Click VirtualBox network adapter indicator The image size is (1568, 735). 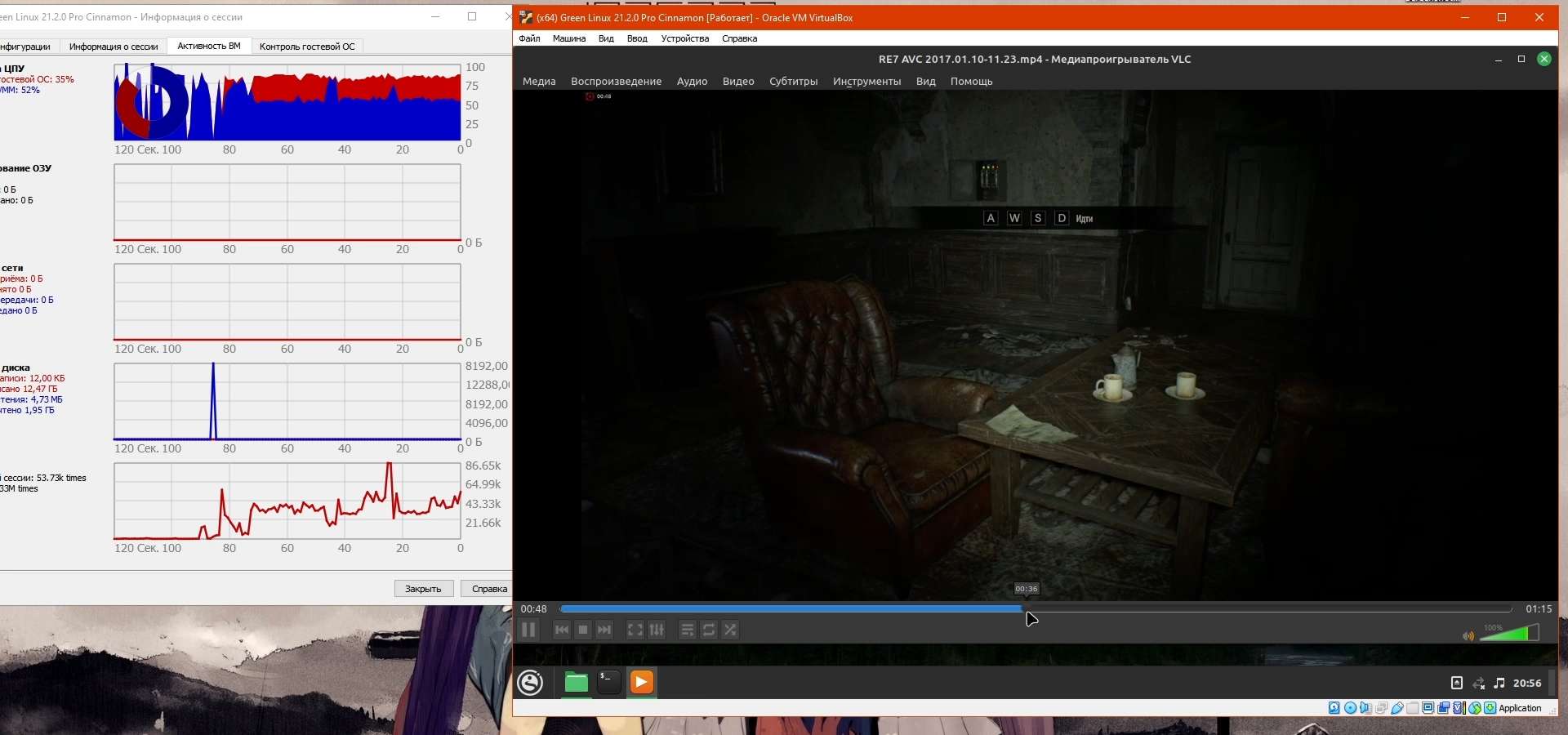1381,708
